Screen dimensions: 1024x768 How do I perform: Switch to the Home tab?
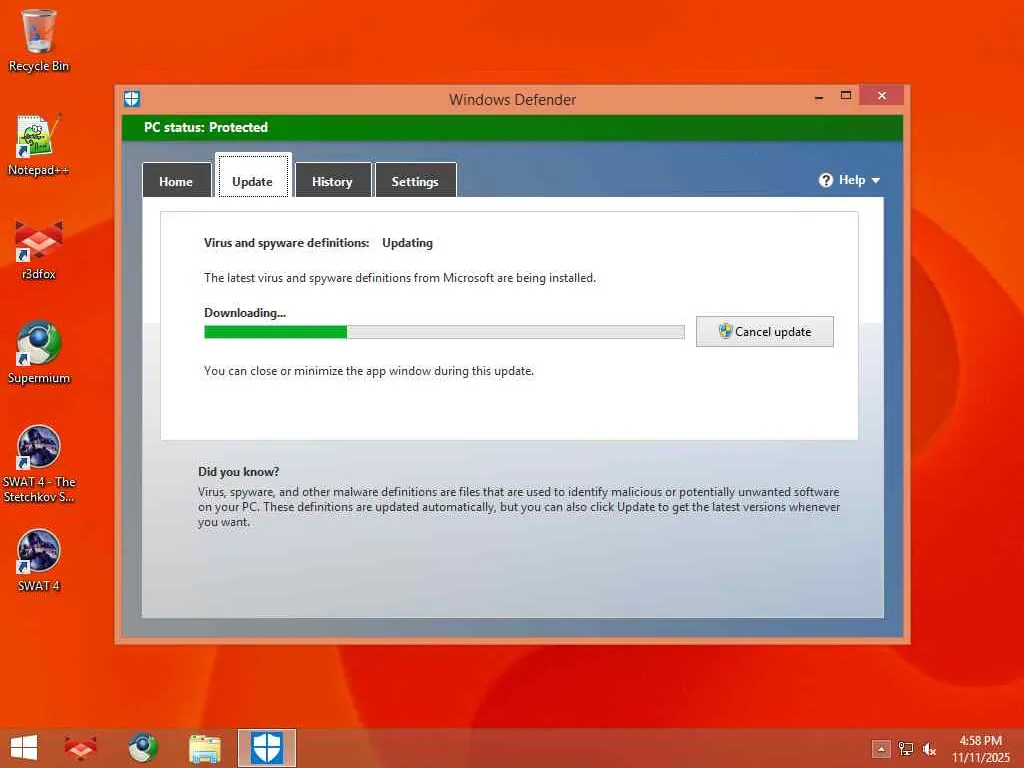(x=176, y=180)
